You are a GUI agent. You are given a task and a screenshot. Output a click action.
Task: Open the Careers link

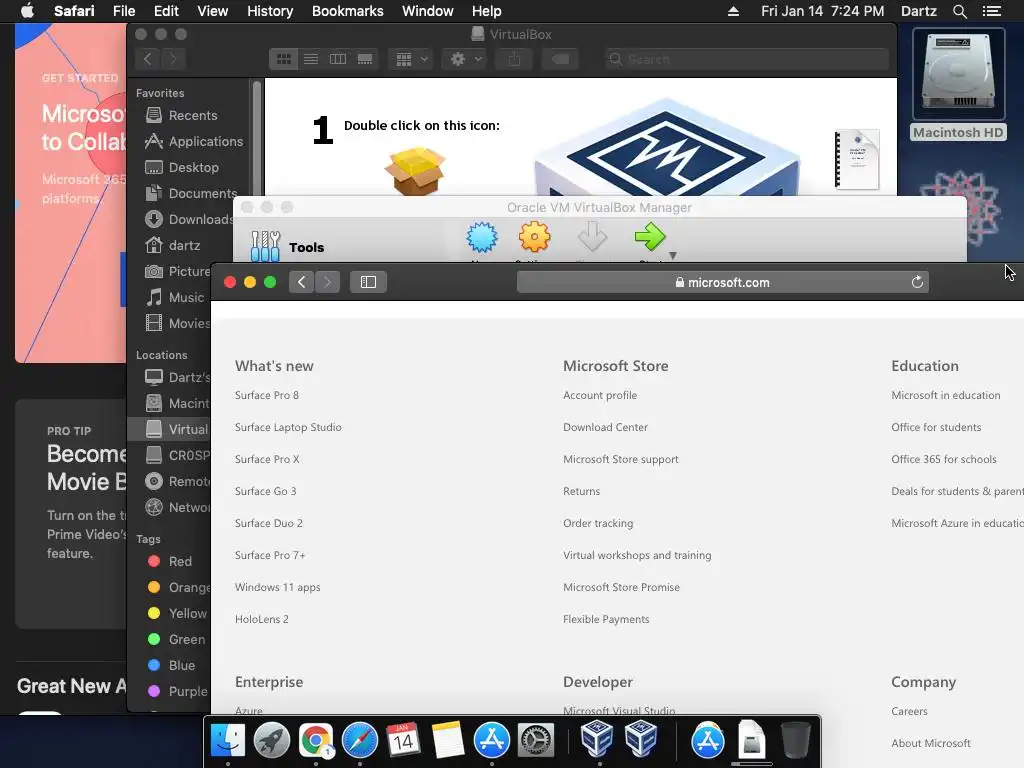pos(909,711)
